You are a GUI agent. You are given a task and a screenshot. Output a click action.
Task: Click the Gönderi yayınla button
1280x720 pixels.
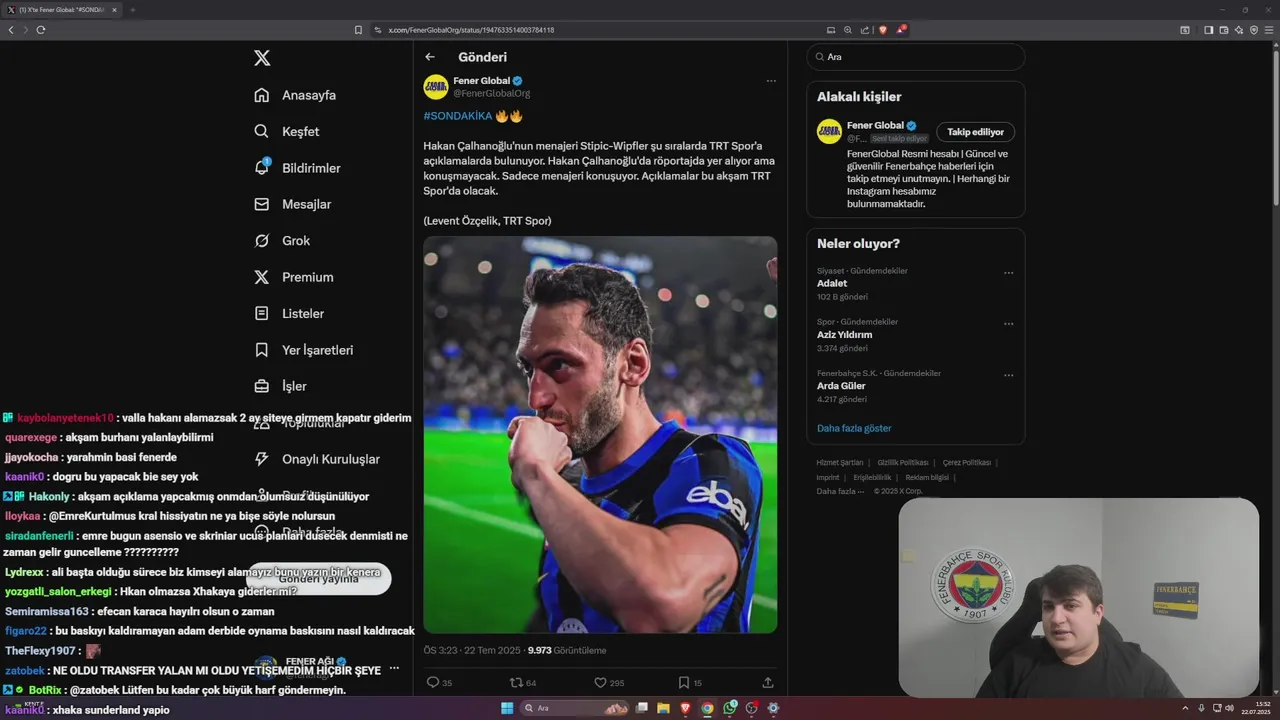point(318,579)
